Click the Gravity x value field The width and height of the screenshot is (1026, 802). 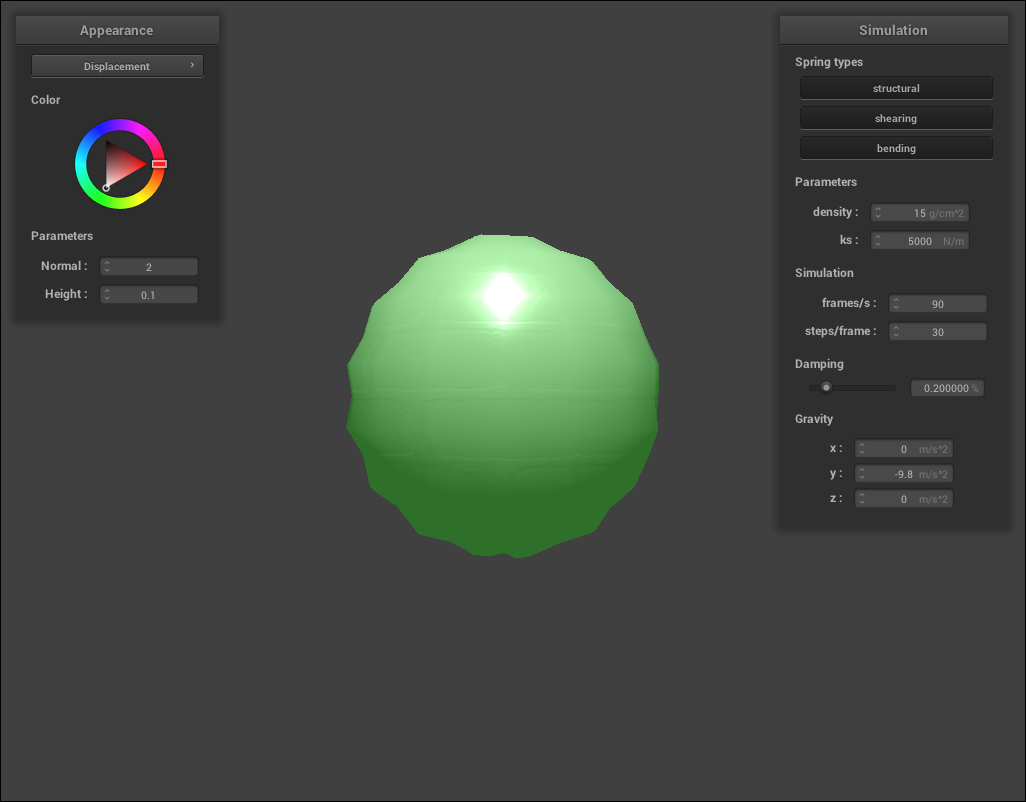tap(903, 449)
